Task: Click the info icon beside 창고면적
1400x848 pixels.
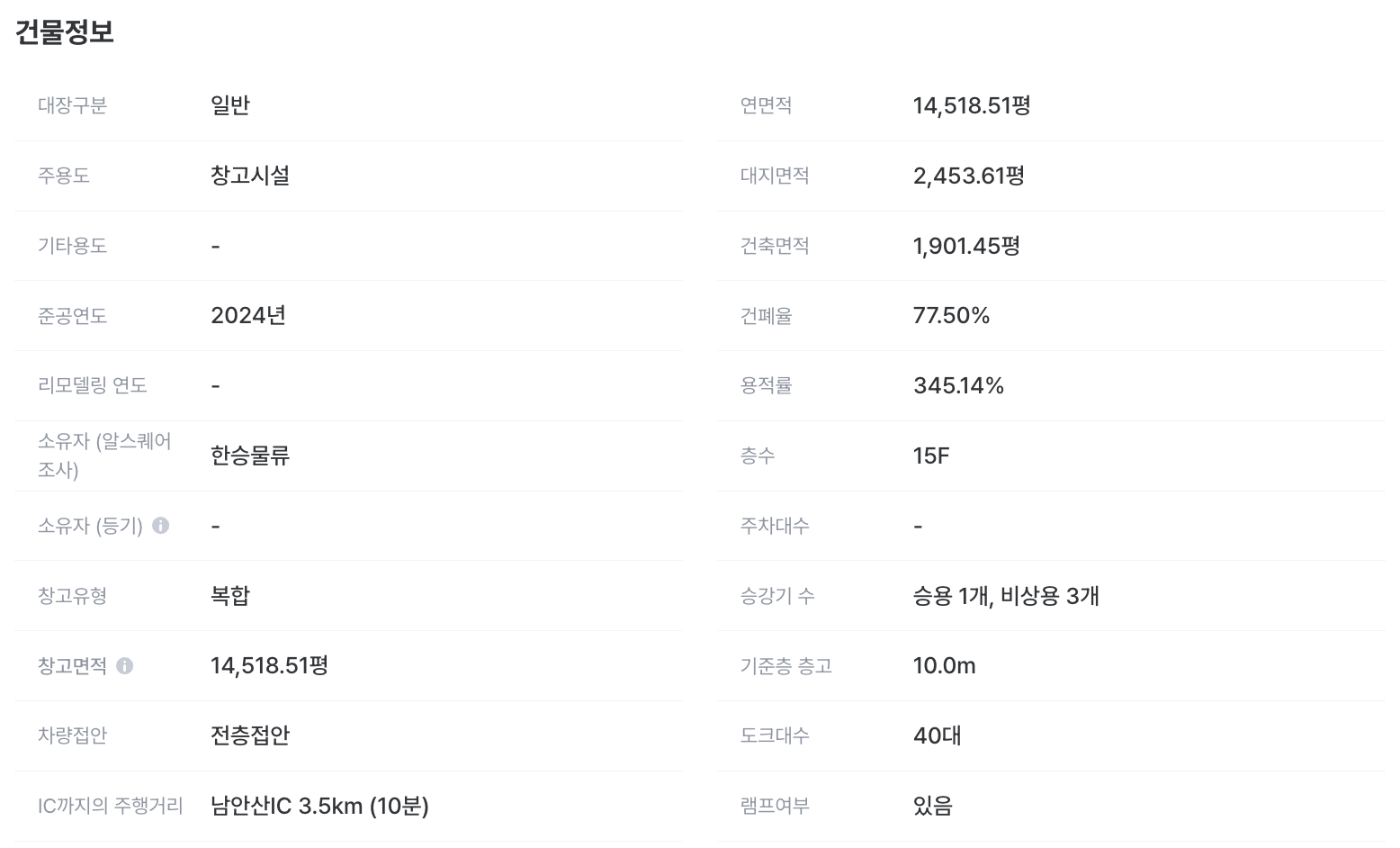Action: [x=125, y=666]
